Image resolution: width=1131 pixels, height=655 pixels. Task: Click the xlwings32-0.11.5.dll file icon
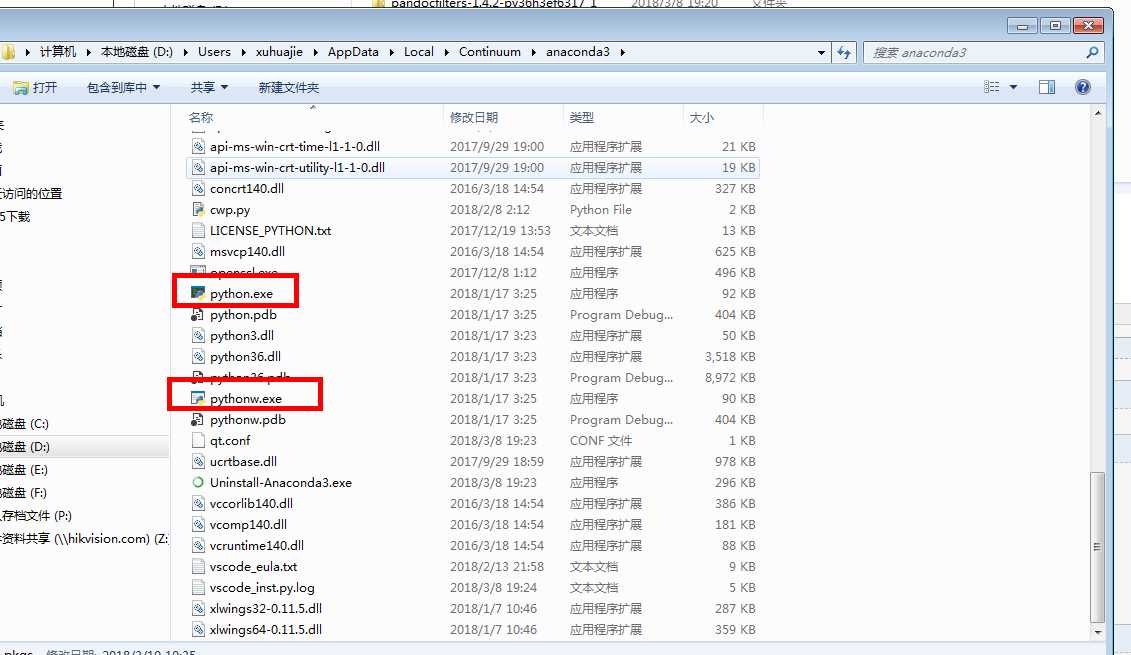(198, 608)
